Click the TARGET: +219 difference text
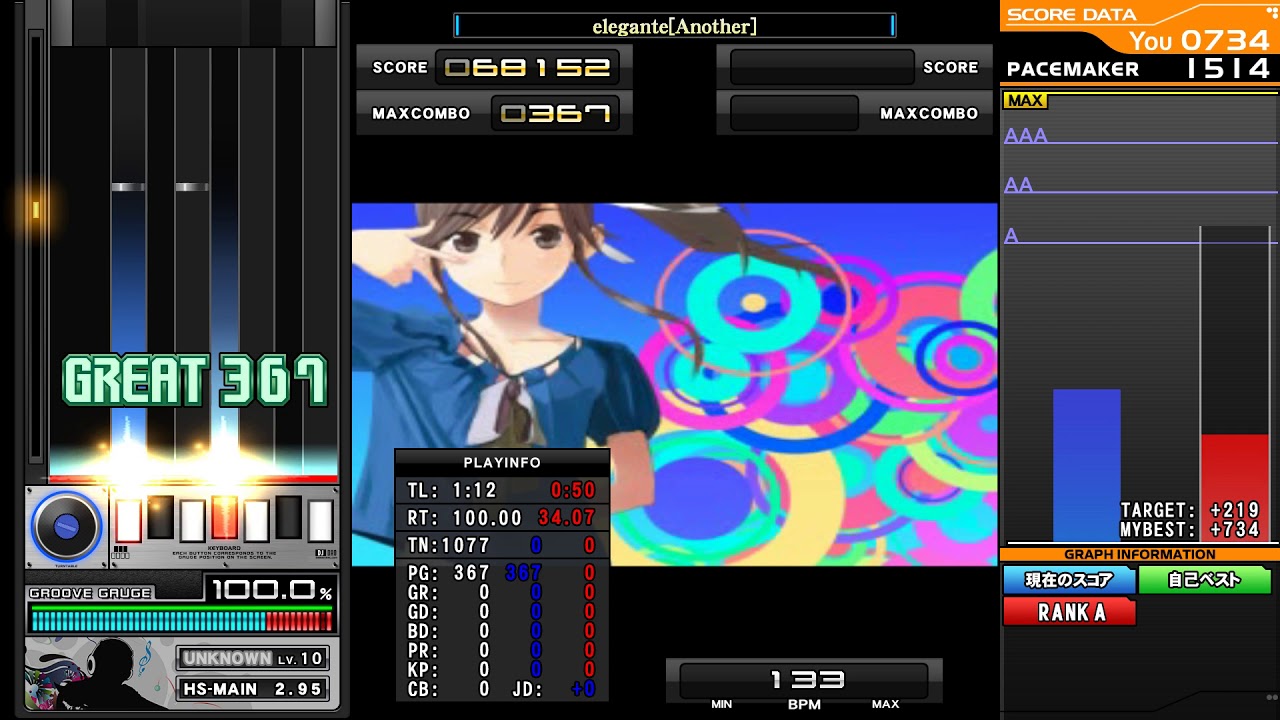The width and height of the screenshot is (1280, 720). point(1190,510)
